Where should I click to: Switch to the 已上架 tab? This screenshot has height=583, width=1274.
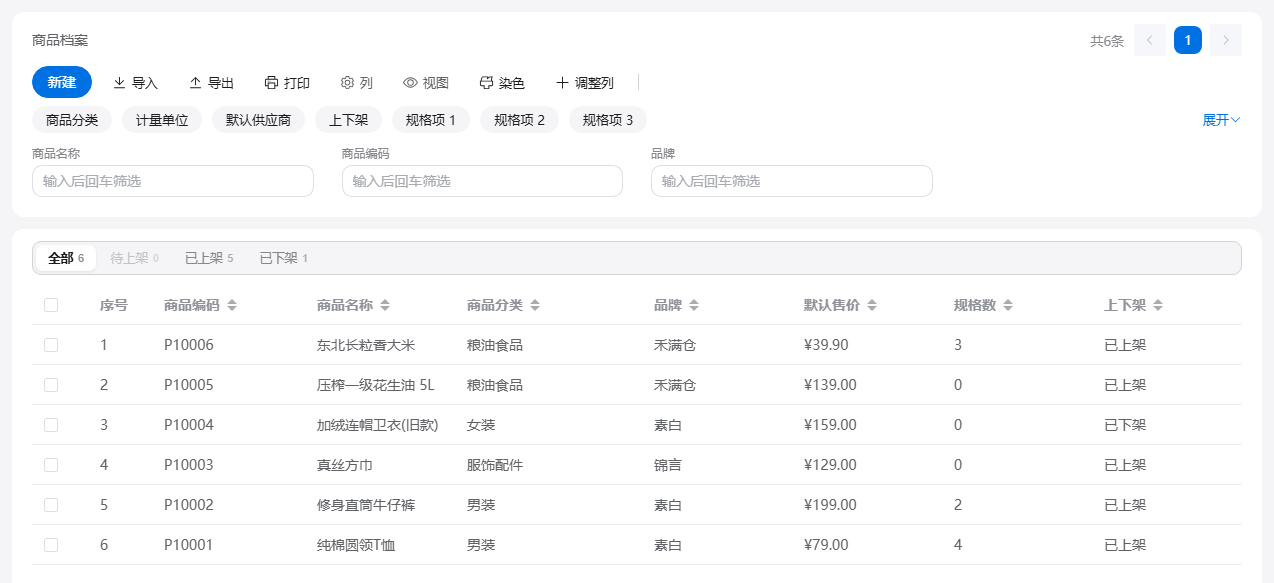pyautogui.click(x=209, y=258)
